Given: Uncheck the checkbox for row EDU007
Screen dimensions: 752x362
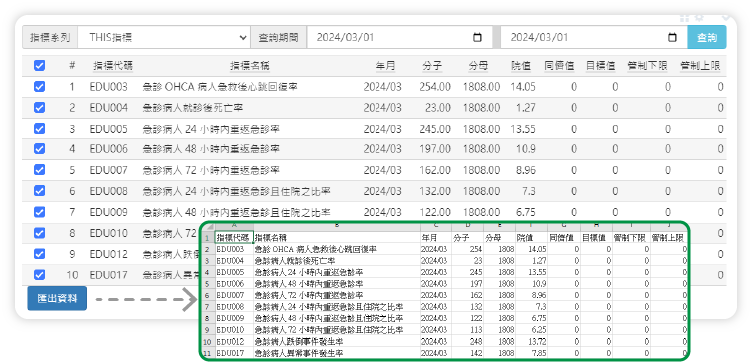Looking at the screenshot, I should click(x=39, y=170).
